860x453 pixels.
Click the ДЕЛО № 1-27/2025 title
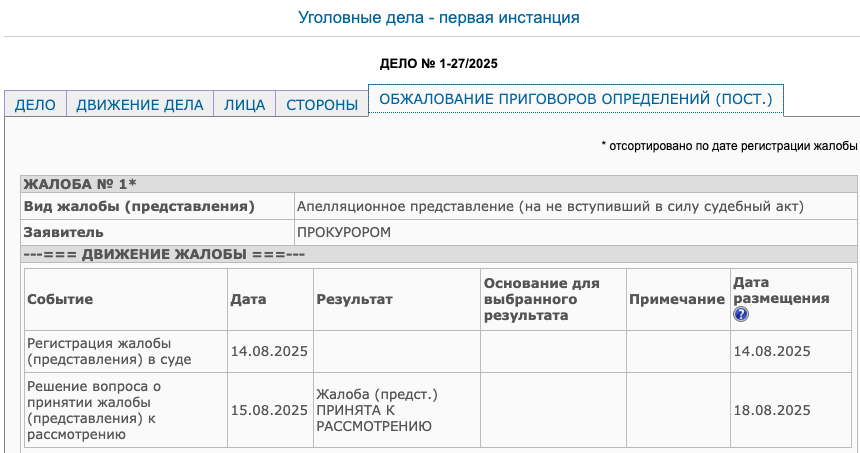(439, 64)
